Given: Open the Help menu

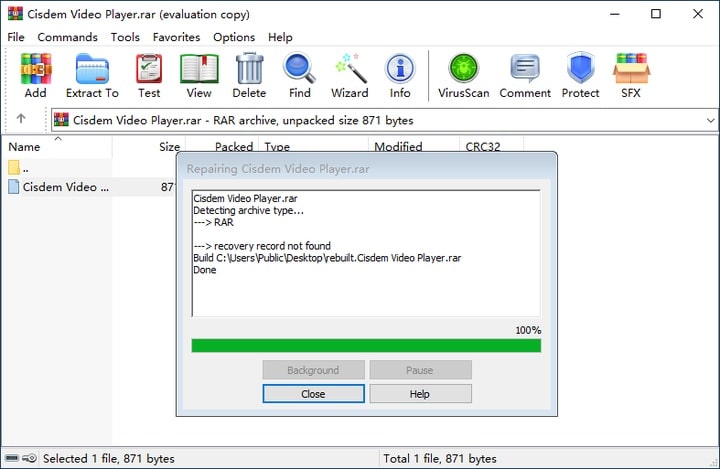Looking at the screenshot, I should point(280,37).
